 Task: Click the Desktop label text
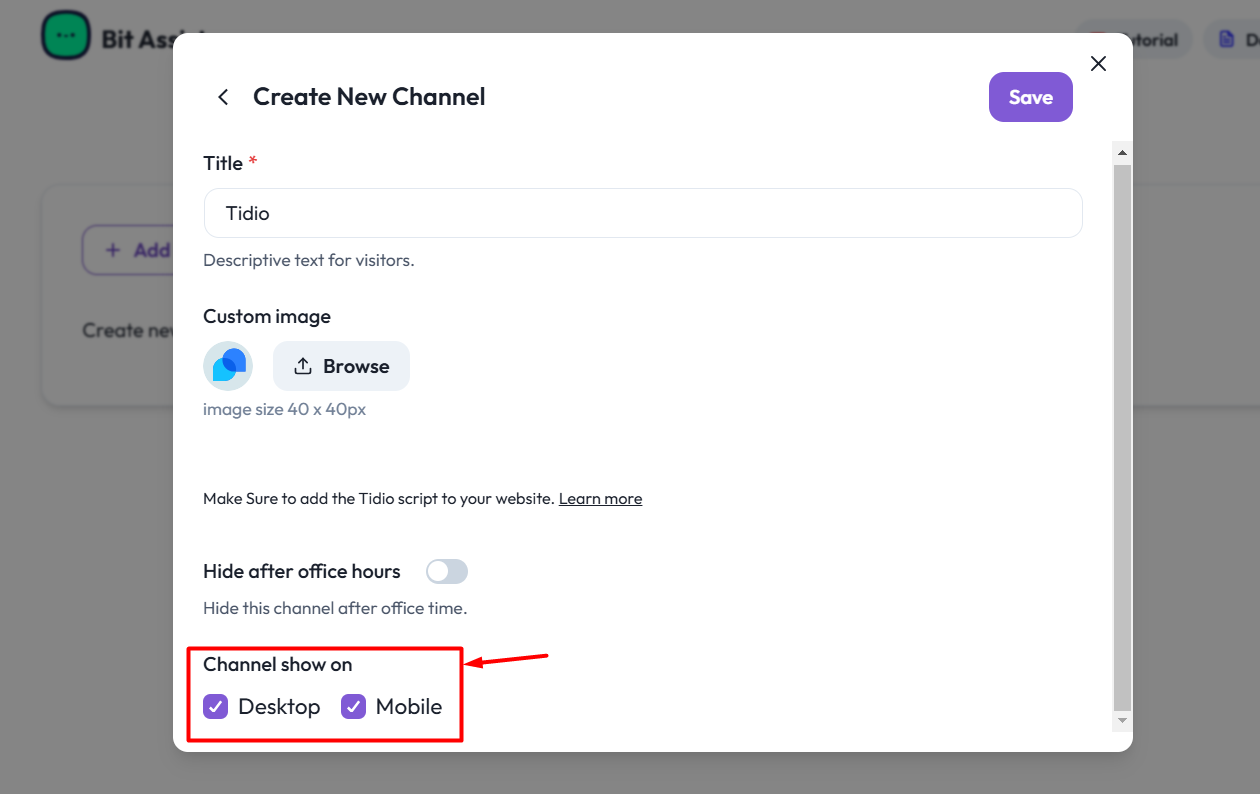pyautogui.click(x=279, y=707)
